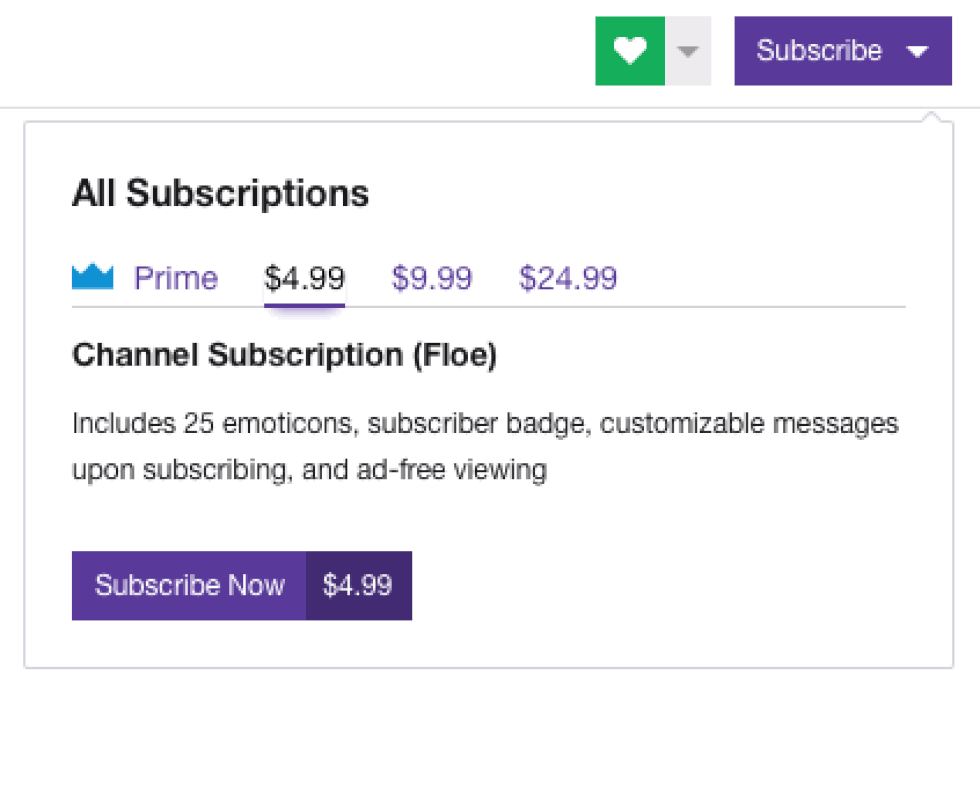Open the $24.99 subscription tier
The image size is (980, 785).
(x=568, y=278)
